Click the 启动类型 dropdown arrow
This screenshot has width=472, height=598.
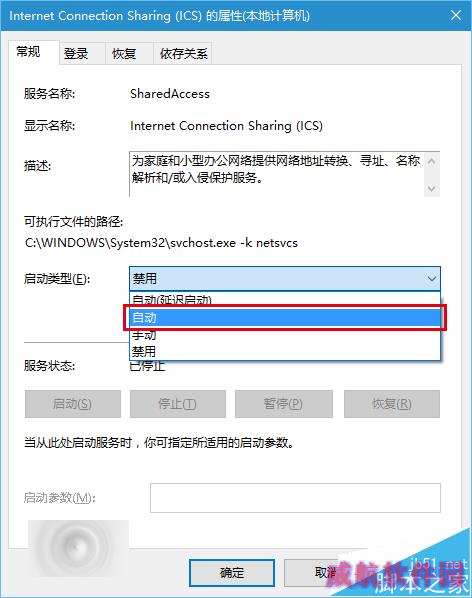click(x=432, y=279)
